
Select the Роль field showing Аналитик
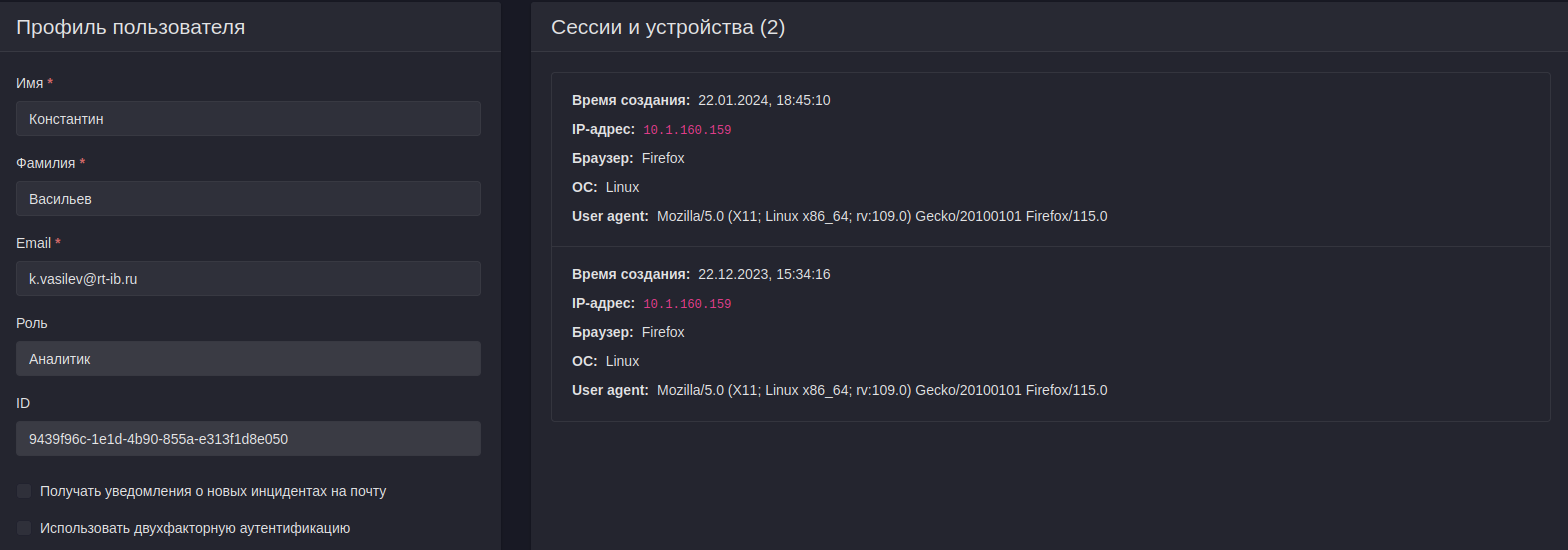click(248, 358)
